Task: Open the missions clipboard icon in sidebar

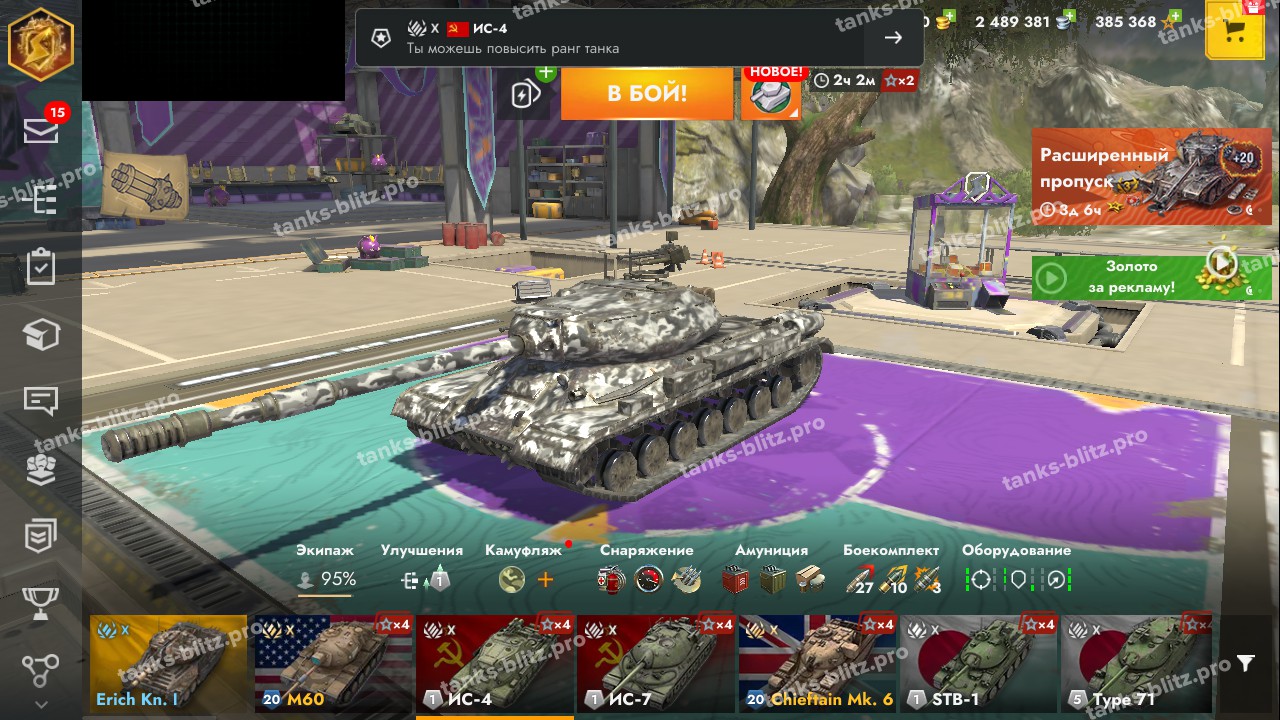Action: [x=41, y=267]
